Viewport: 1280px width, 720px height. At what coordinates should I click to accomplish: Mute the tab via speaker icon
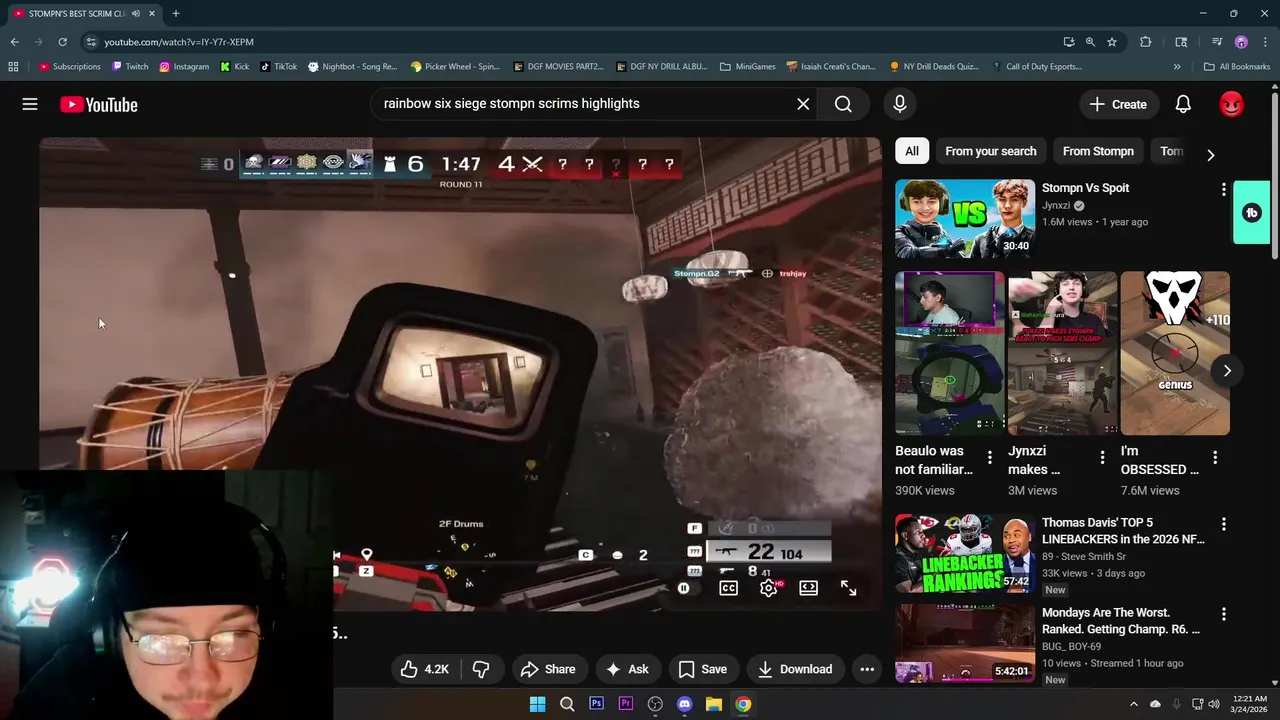click(x=136, y=13)
